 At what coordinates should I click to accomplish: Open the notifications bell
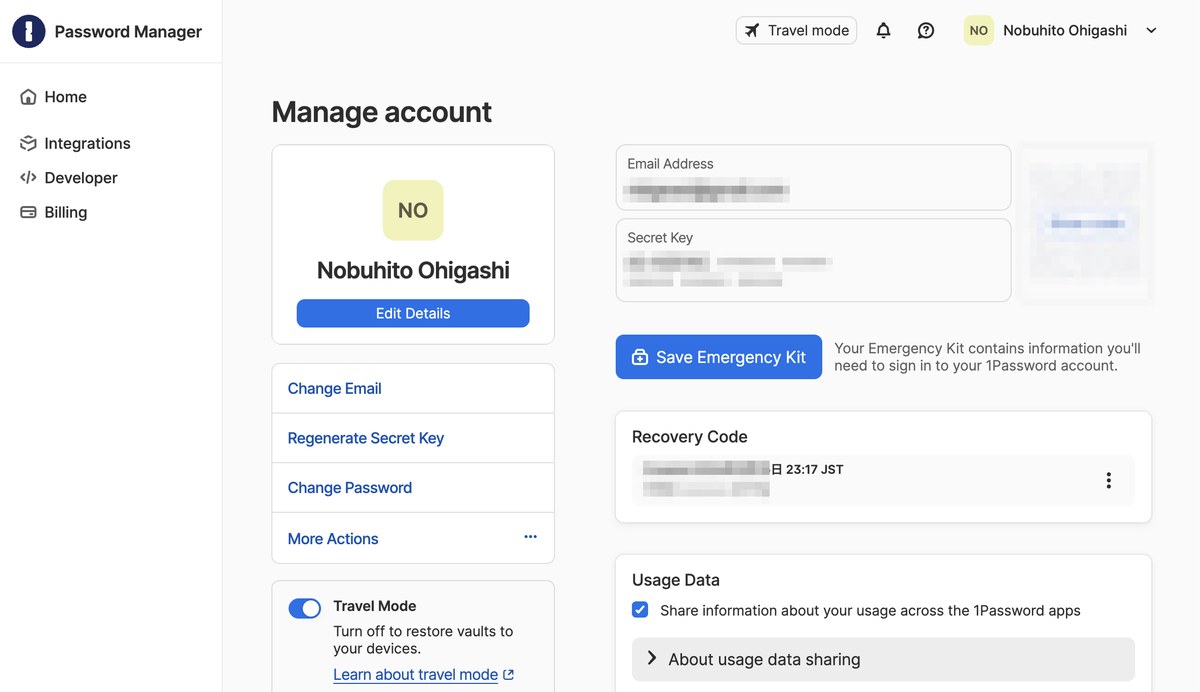pyautogui.click(x=883, y=30)
